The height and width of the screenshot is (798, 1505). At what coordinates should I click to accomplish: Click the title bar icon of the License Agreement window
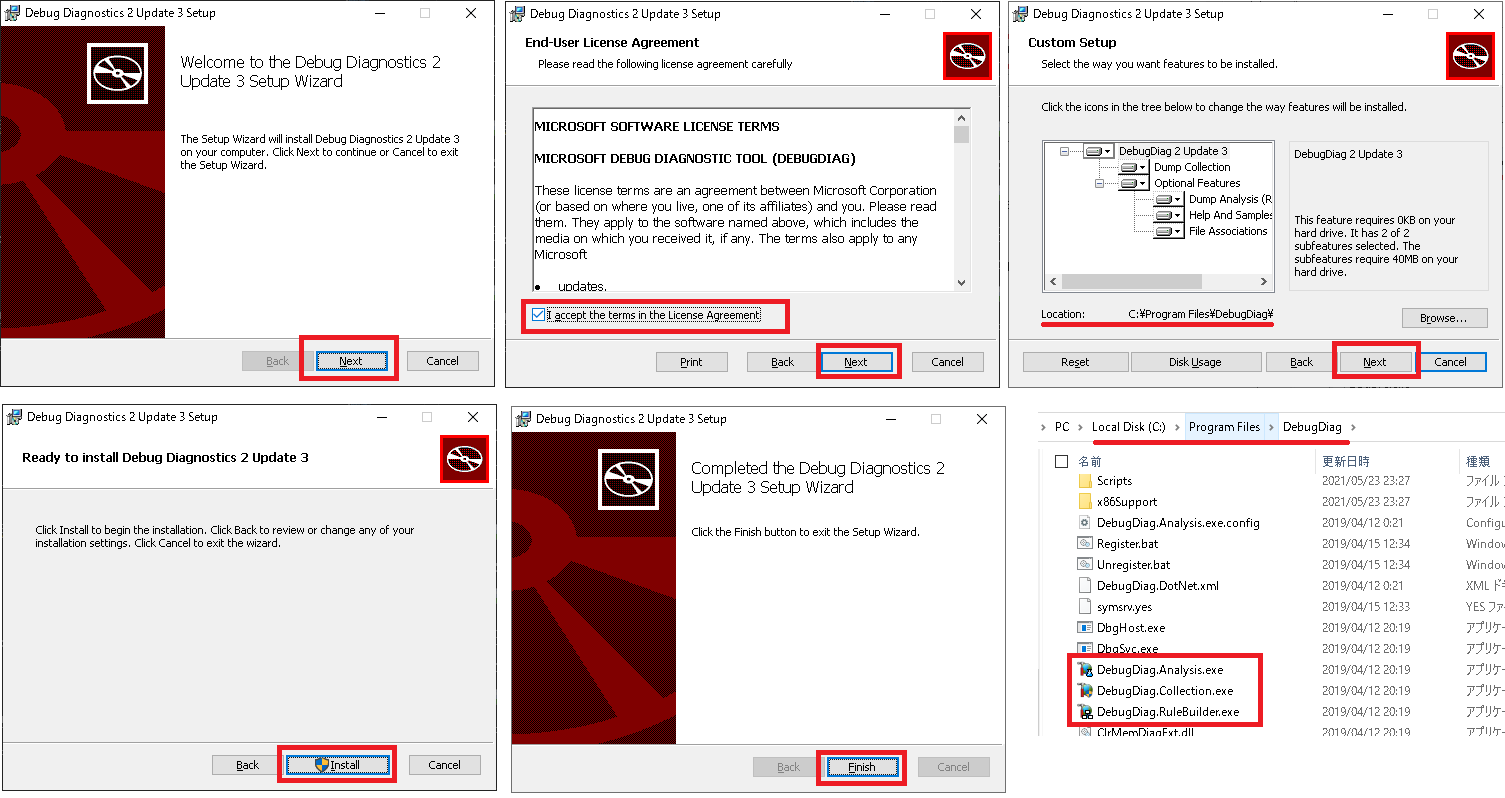pos(517,14)
